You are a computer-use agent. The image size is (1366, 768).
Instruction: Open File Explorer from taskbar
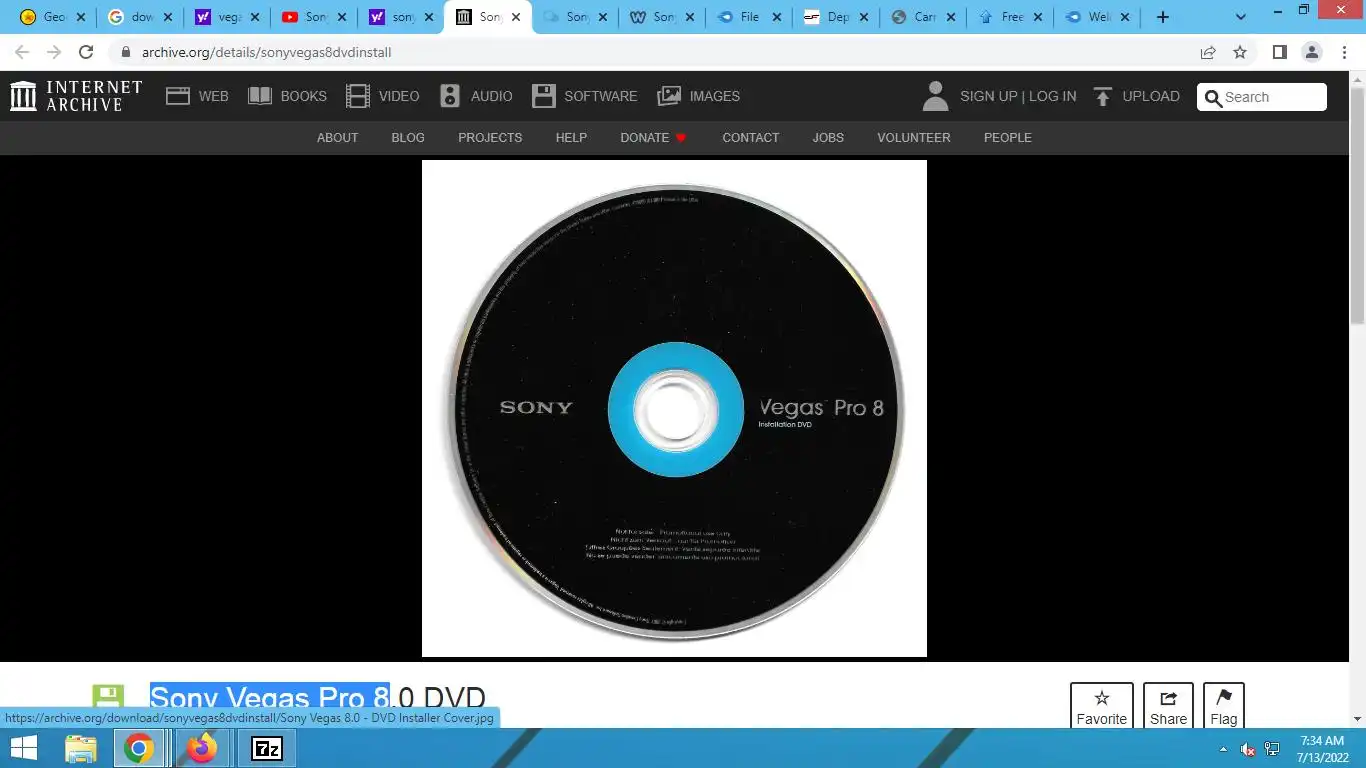[x=81, y=748]
